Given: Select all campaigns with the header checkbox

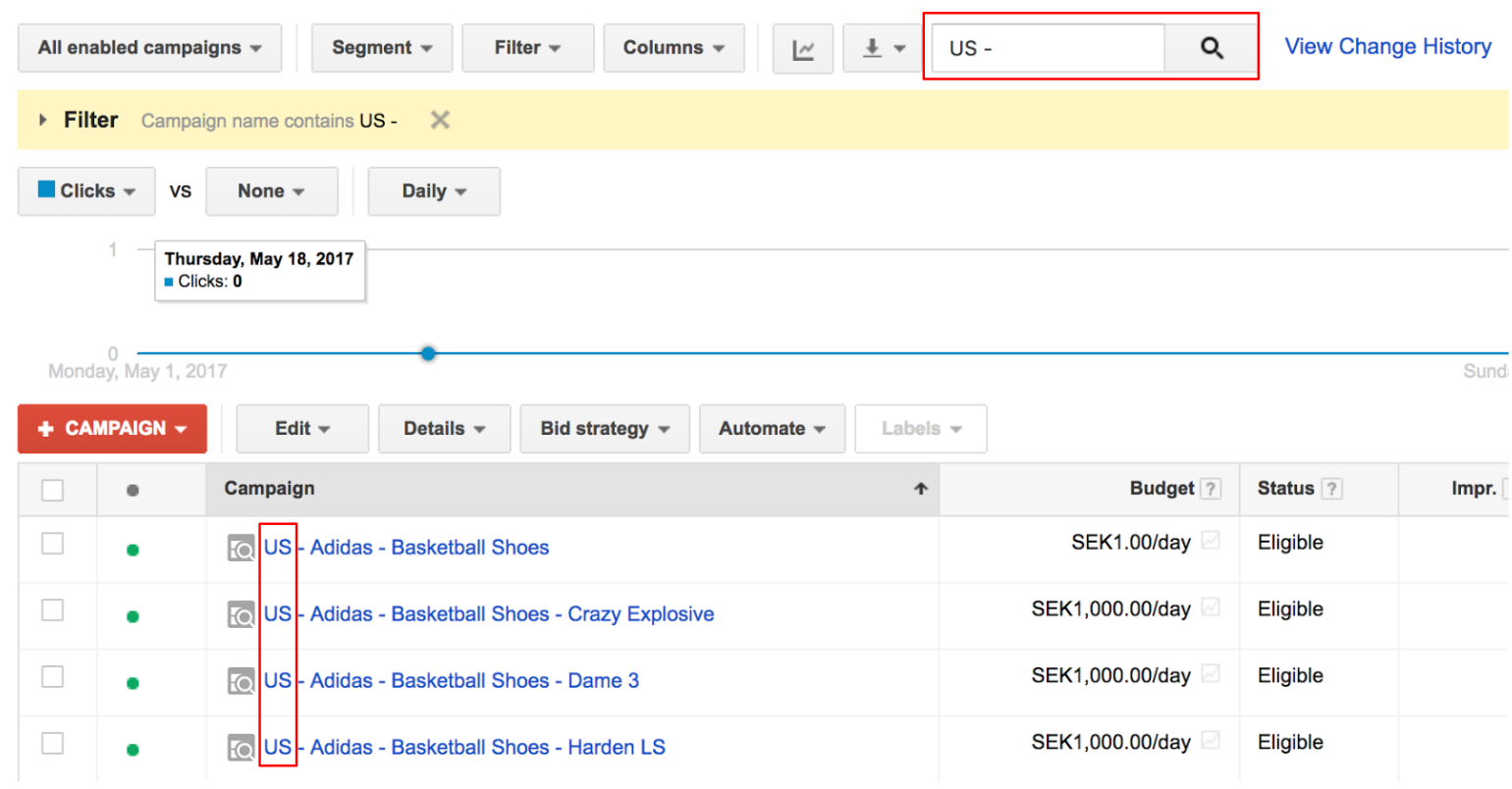Looking at the screenshot, I should (54, 488).
